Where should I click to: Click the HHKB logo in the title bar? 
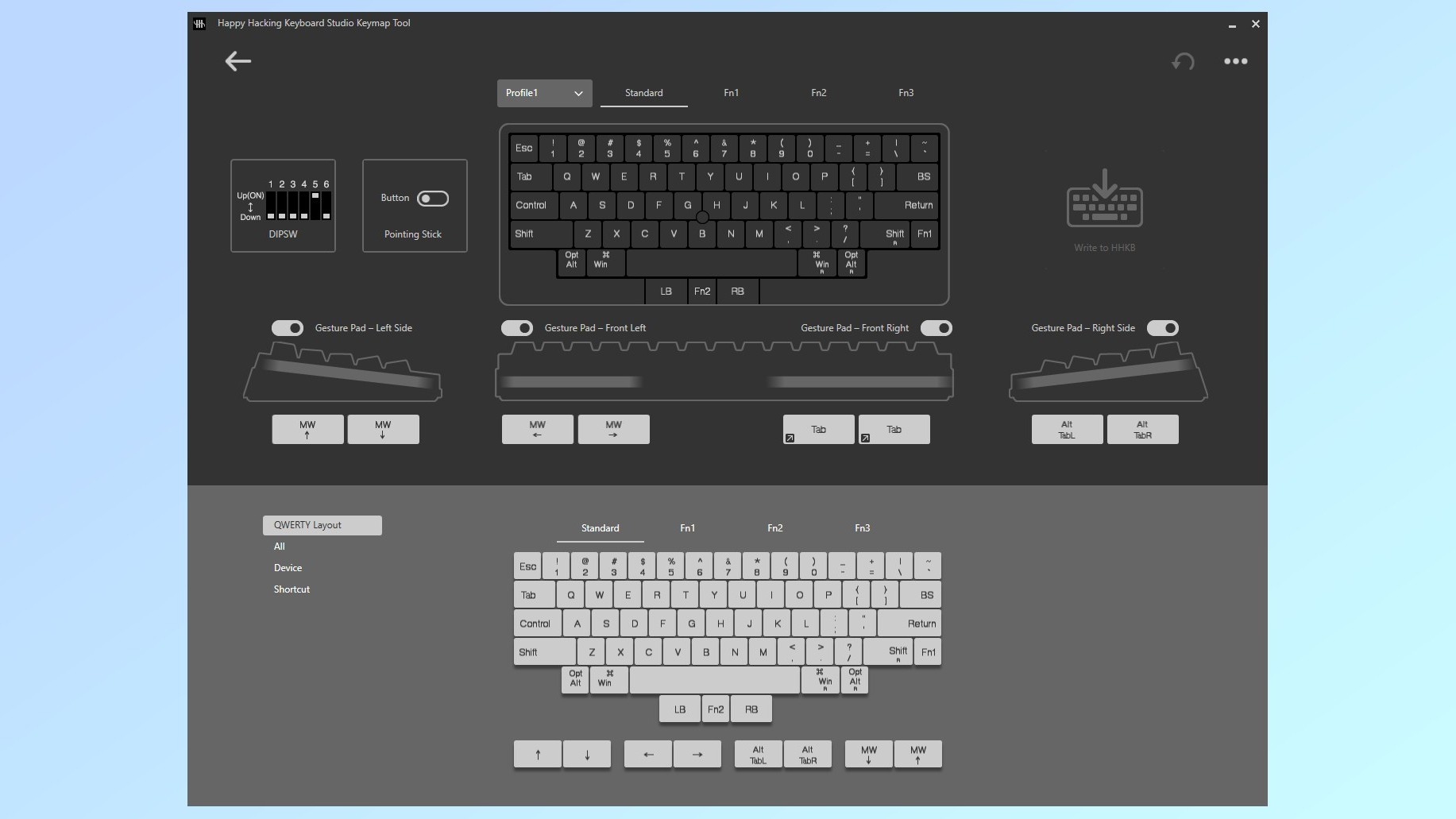(x=199, y=23)
